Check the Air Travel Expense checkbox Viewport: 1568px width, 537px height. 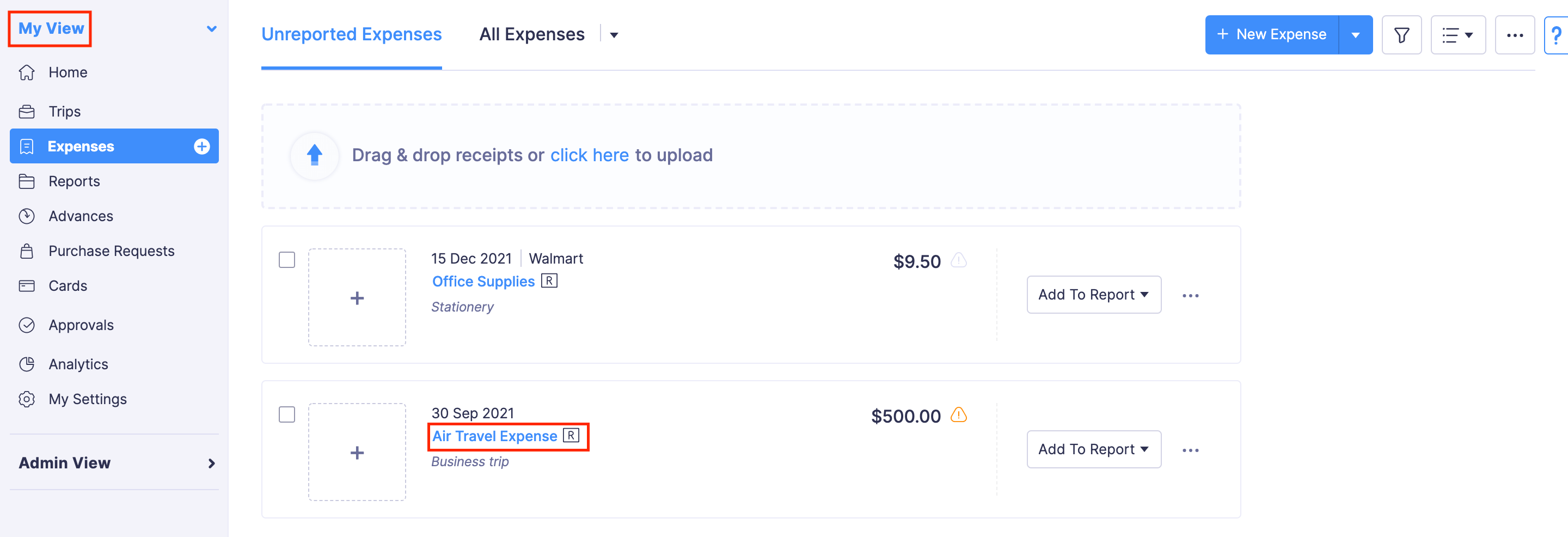pos(286,414)
